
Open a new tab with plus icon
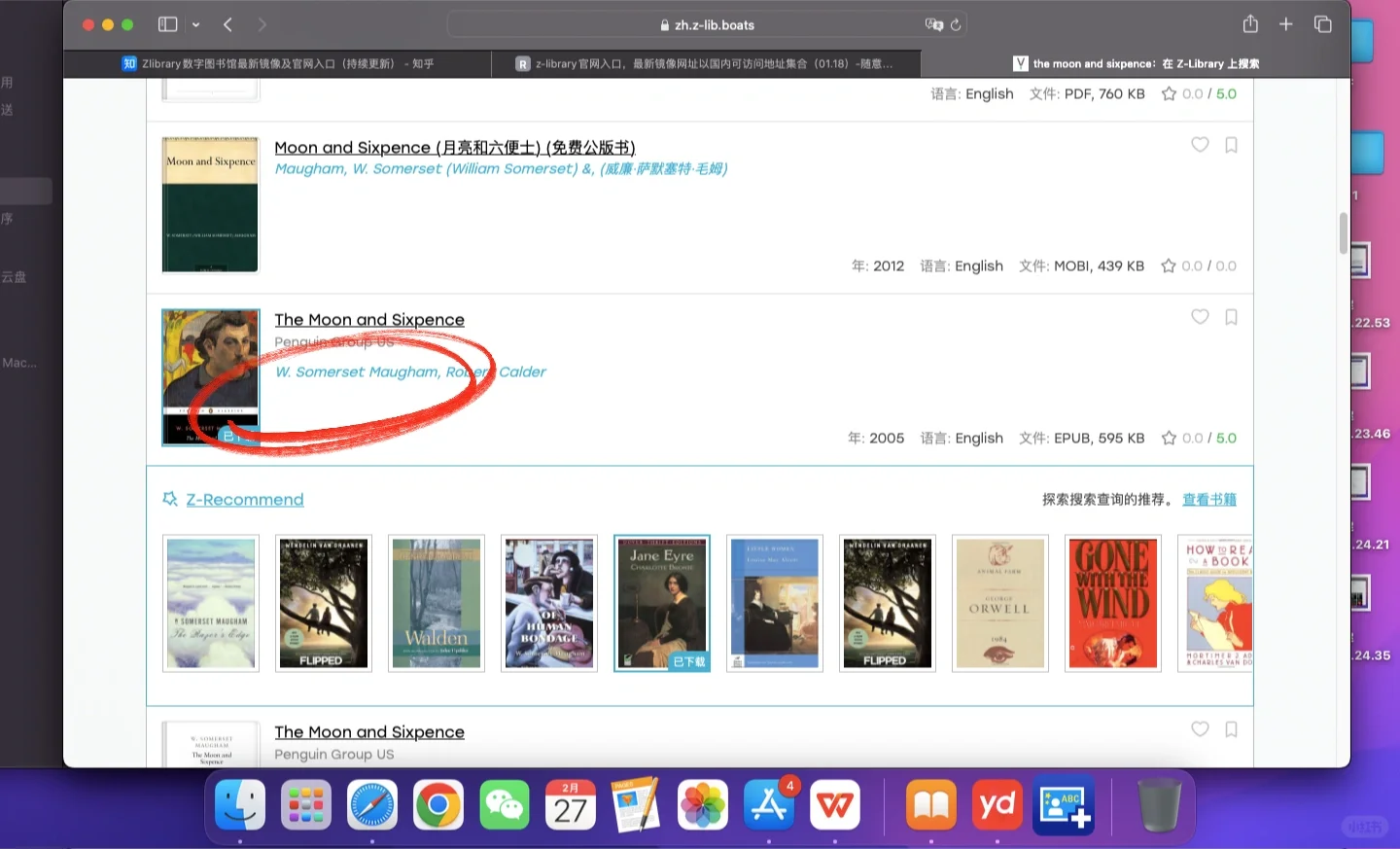(1285, 24)
